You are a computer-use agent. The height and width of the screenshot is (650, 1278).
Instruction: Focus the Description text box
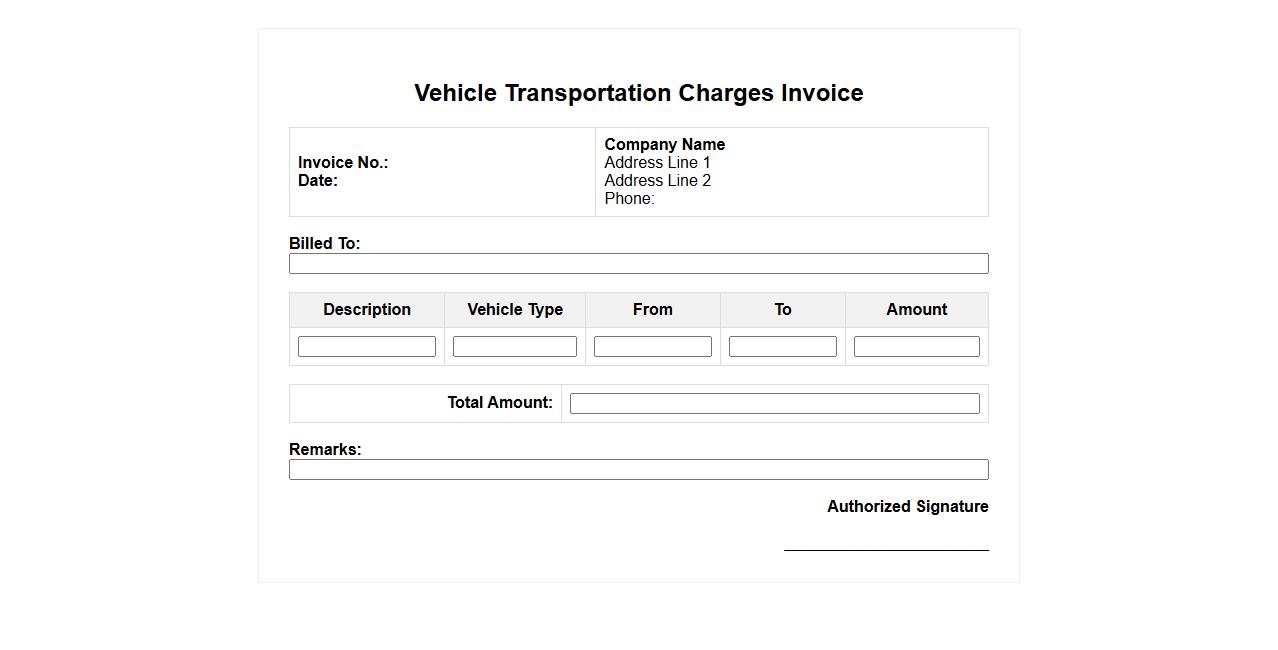(x=366, y=346)
